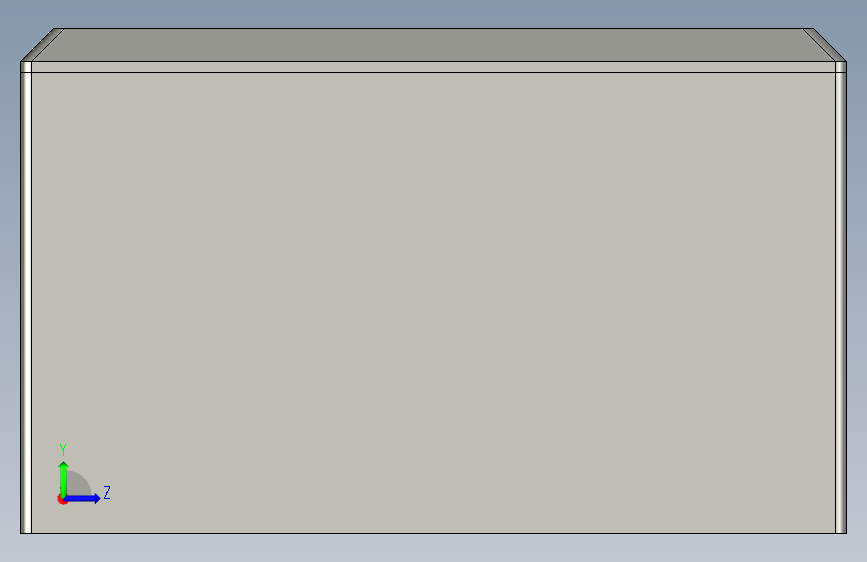
Task: Click the blue Z axis label
Action: pyautogui.click(x=107, y=492)
